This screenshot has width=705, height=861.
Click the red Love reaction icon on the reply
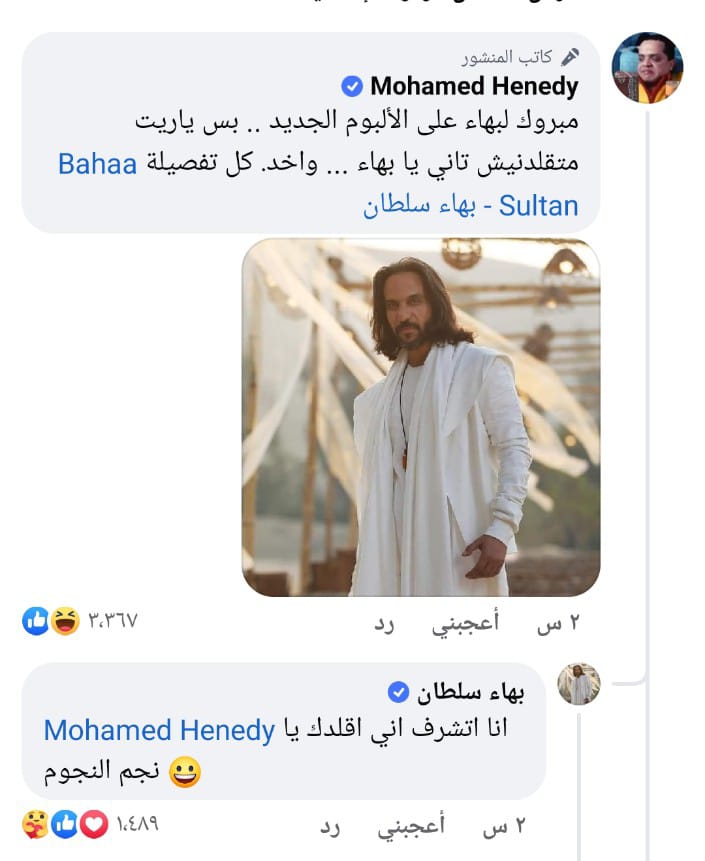tap(93, 826)
